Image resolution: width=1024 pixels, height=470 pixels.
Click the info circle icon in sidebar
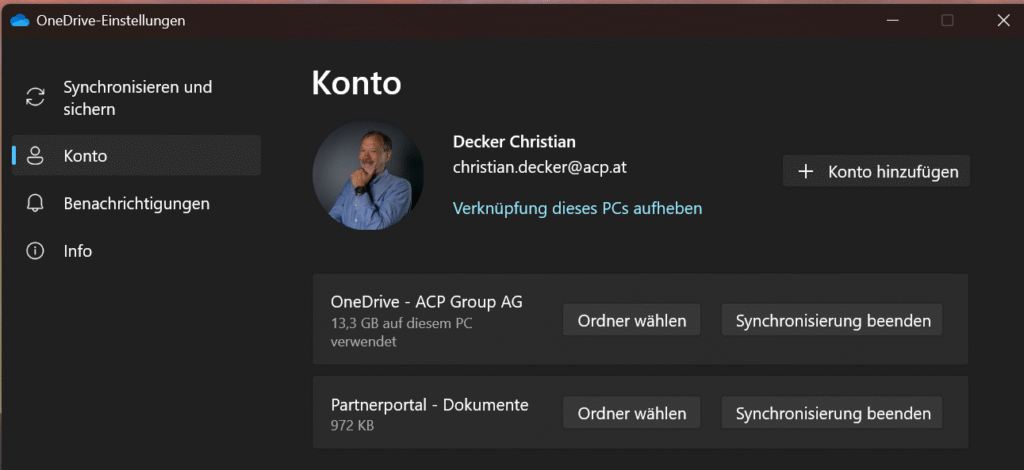[36, 251]
